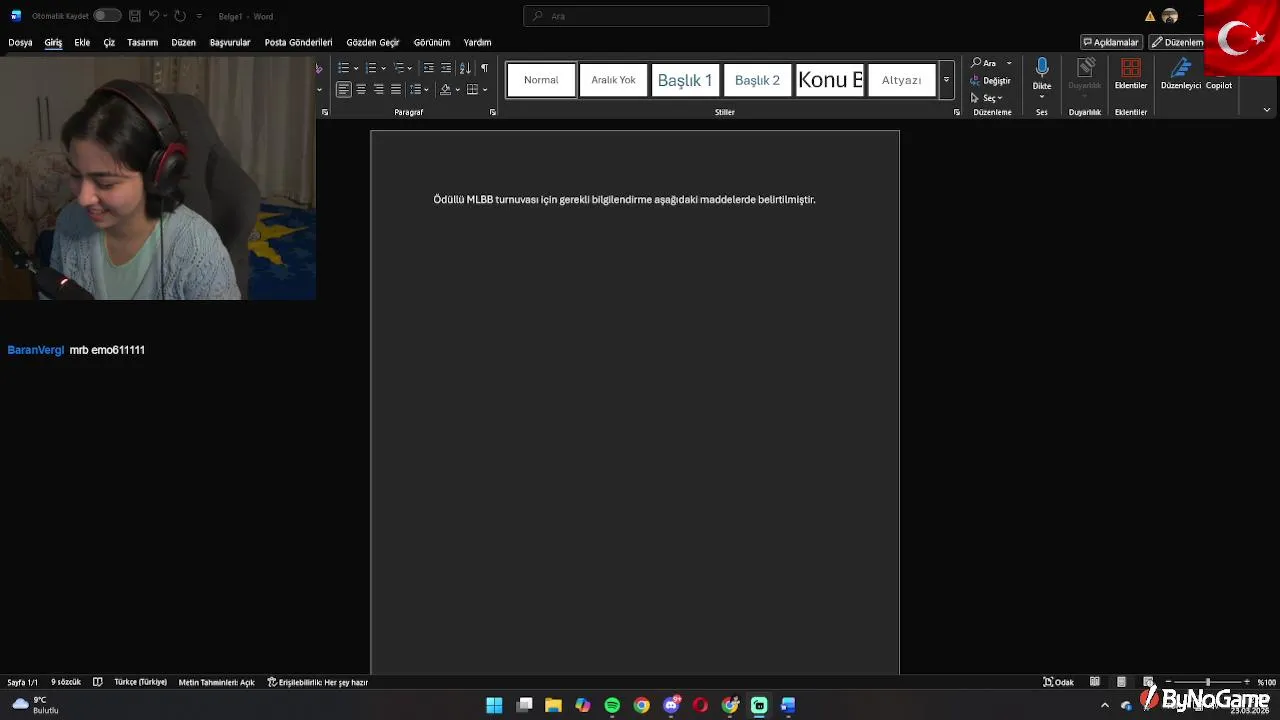The width and height of the screenshot is (1280, 720).
Task: Click the zoom out minus button
Action: [1167, 682]
